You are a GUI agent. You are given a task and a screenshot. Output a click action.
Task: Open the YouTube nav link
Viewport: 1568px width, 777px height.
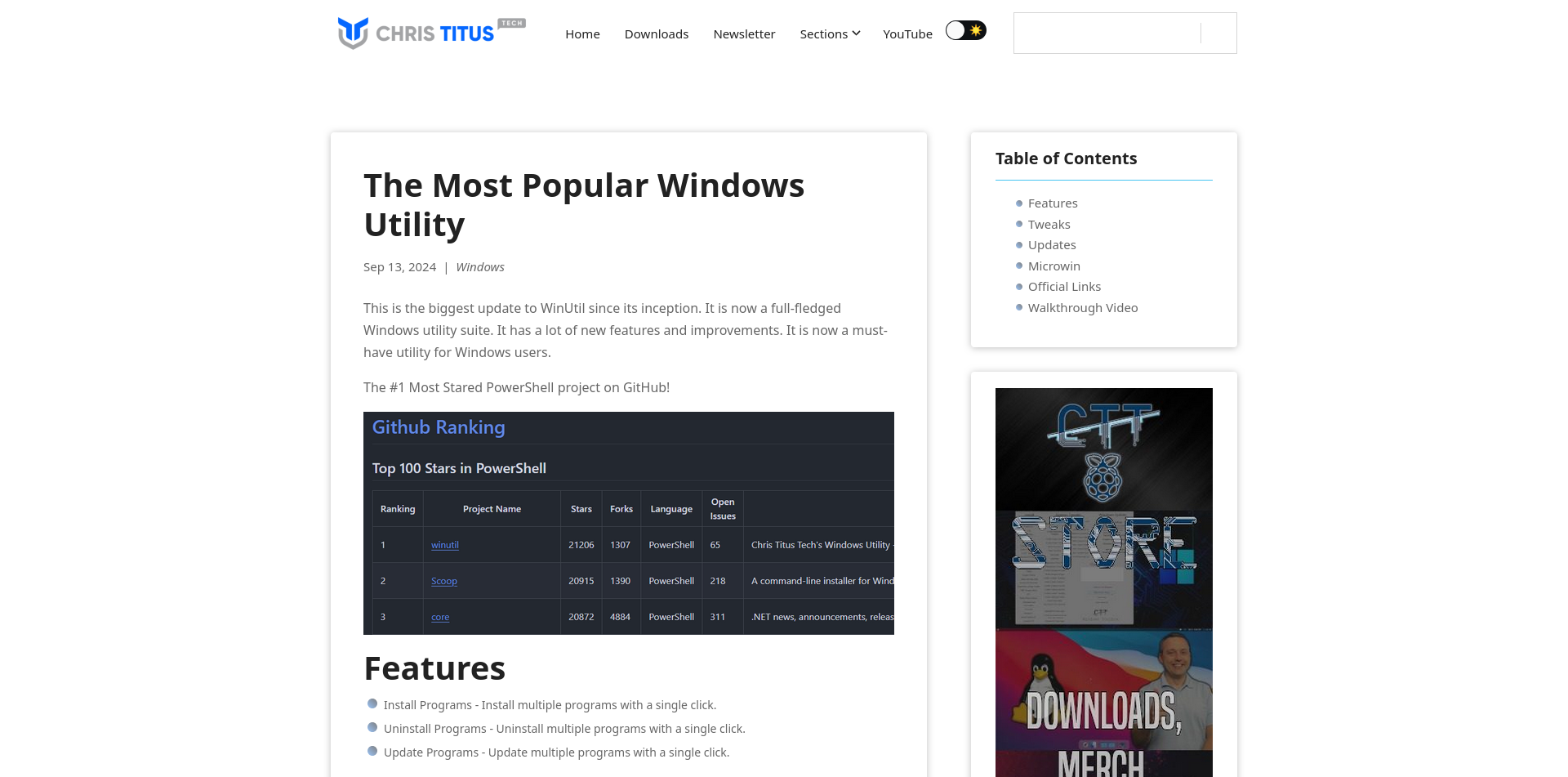[x=907, y=33]
